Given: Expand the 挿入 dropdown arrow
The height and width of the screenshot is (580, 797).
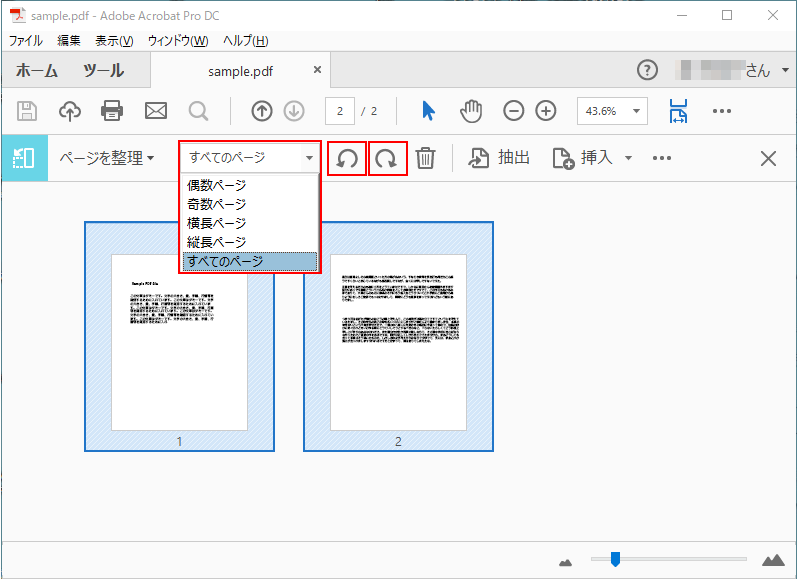Looking at the screenshot, I should (x=628, y=158).
